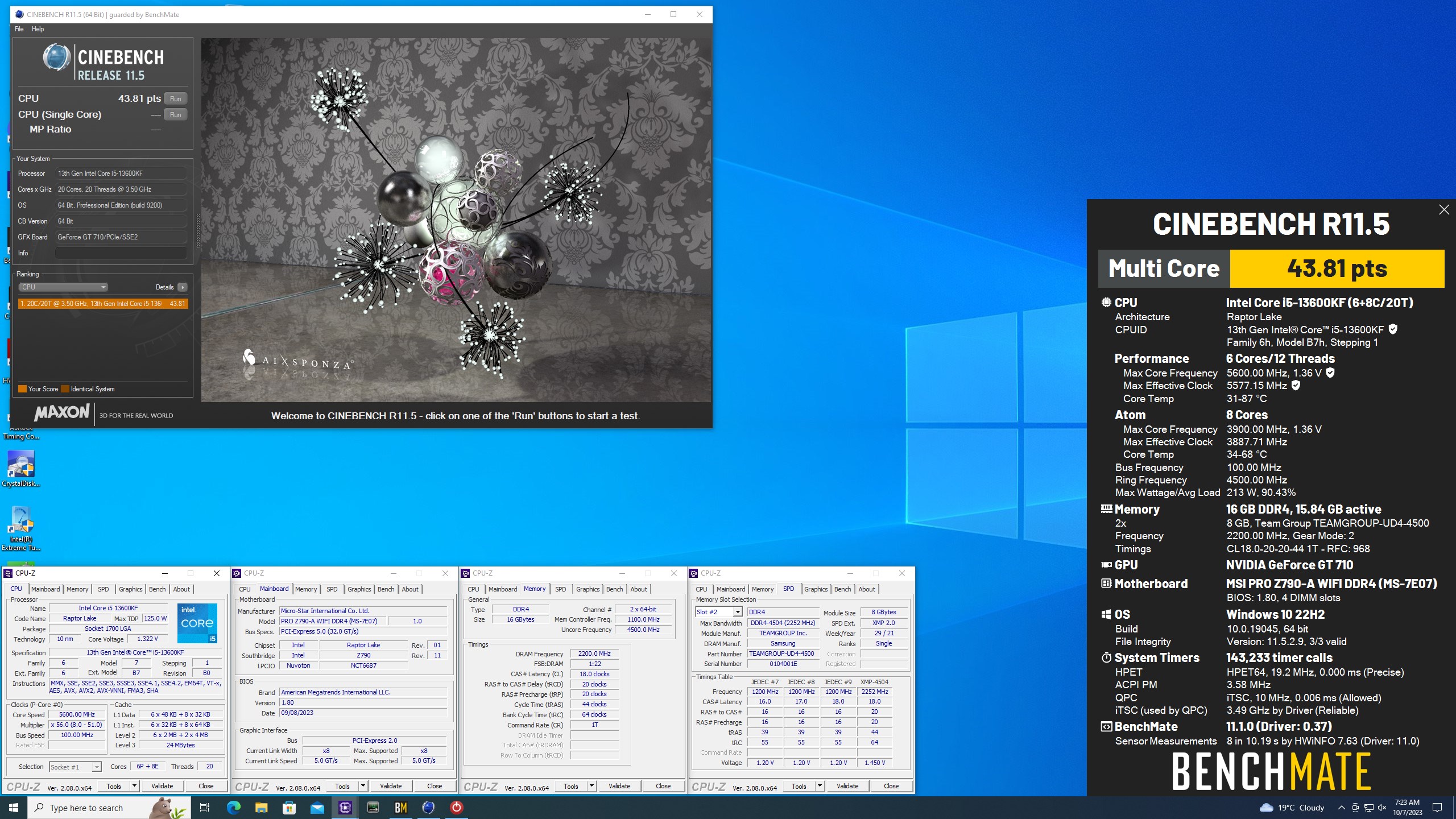The height and width of the screenshot is (819, 1456).
Task: Open the CrystalDisk desktop shortcut
Action: [x=21, y=469]
